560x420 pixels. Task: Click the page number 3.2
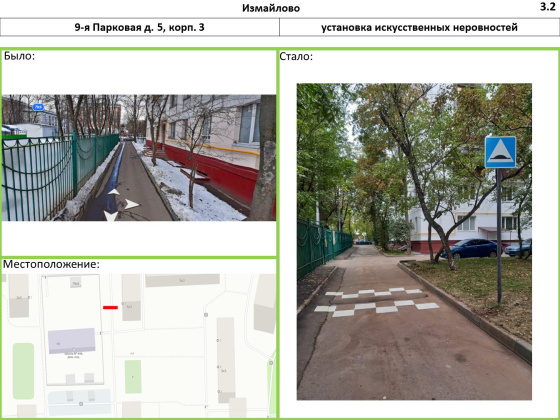coord(547,7)
